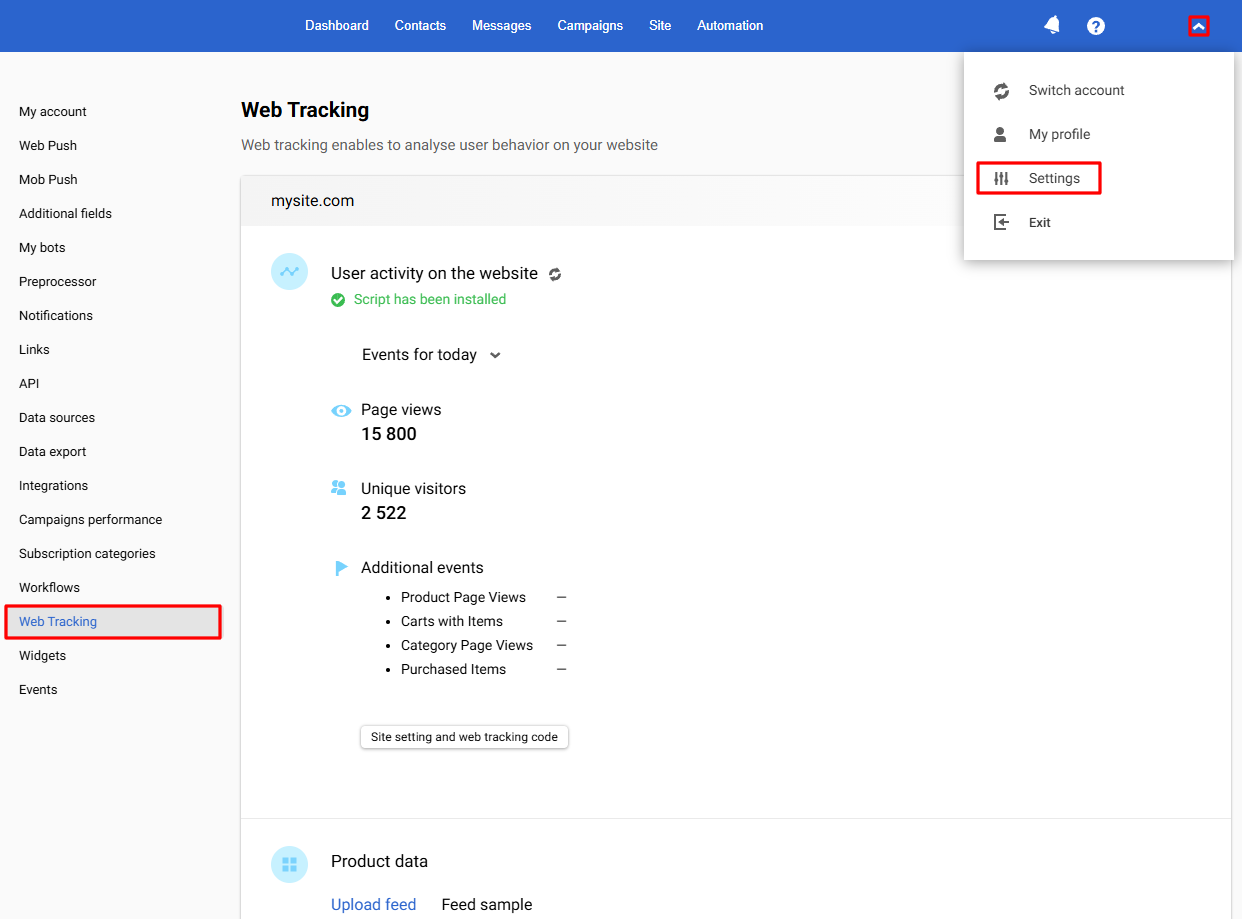
Task: Click the Category Page Views event
Action: point(467,645)
